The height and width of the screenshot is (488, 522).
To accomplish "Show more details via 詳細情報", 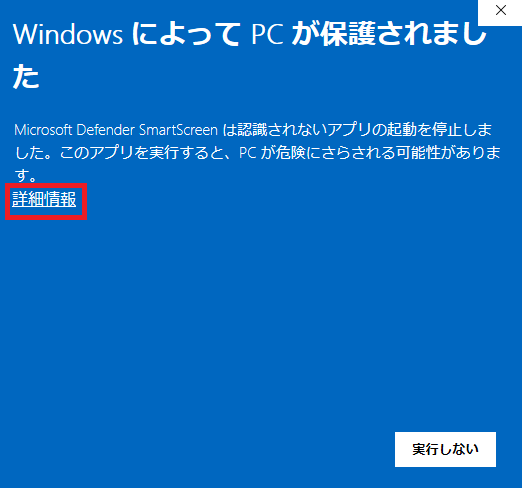I will click(x=44, y=199).
